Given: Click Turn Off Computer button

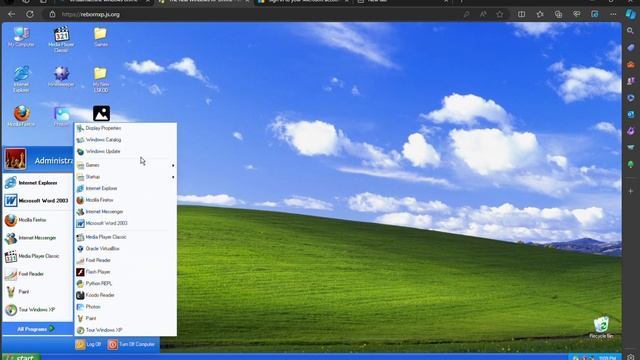Looking at the screenshot, I should 132,344.
